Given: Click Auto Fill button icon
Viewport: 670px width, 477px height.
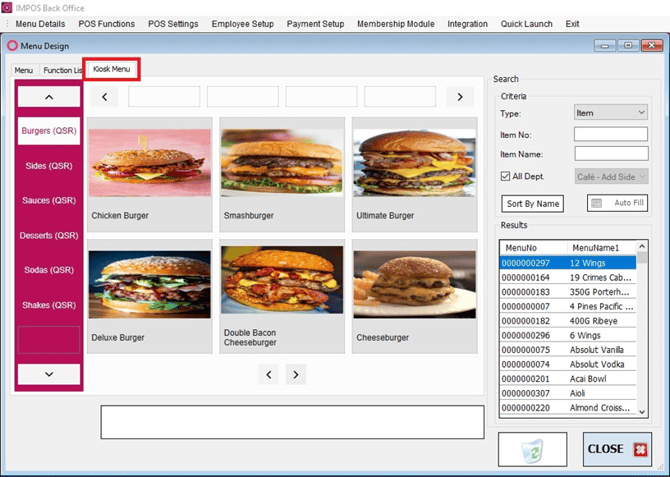Looking at the screenshot, I should (x=597, y=203).
